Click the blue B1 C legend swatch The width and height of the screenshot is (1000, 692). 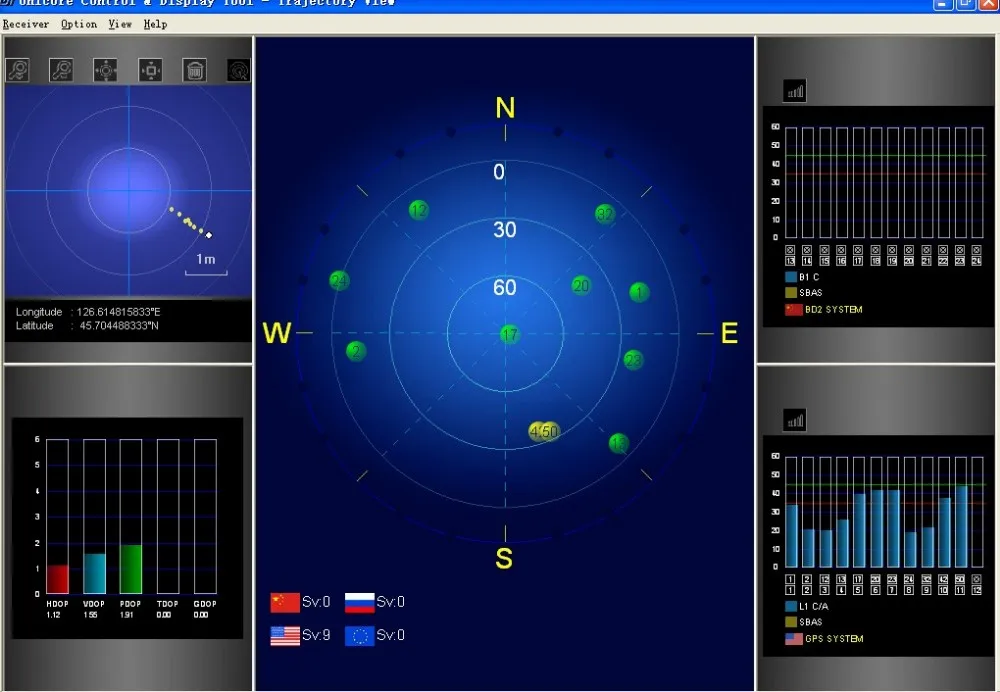[x=791, y=277]
